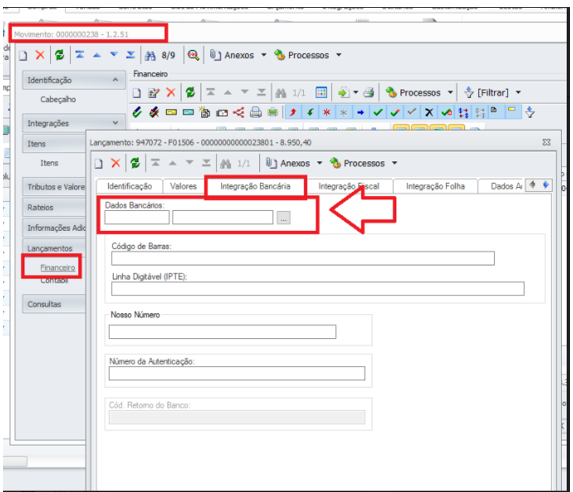This screenshot has width=573, height=492.
Task: Click the red share/tree diagram icon
Action: pos(239,112)
